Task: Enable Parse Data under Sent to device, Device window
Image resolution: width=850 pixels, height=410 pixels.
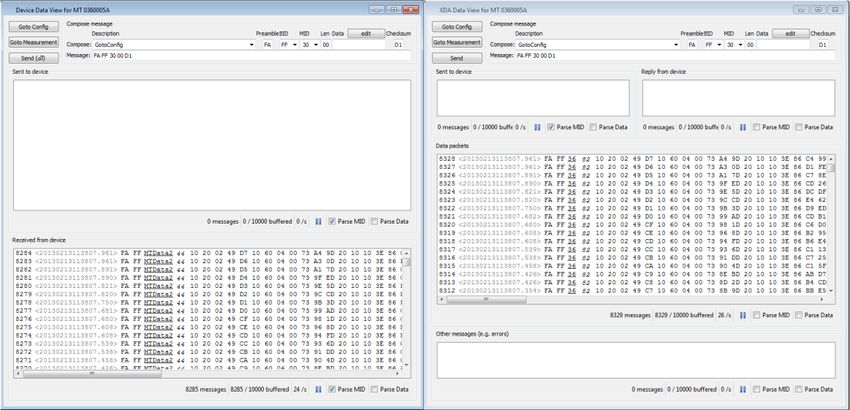Action: click(375, 221)
